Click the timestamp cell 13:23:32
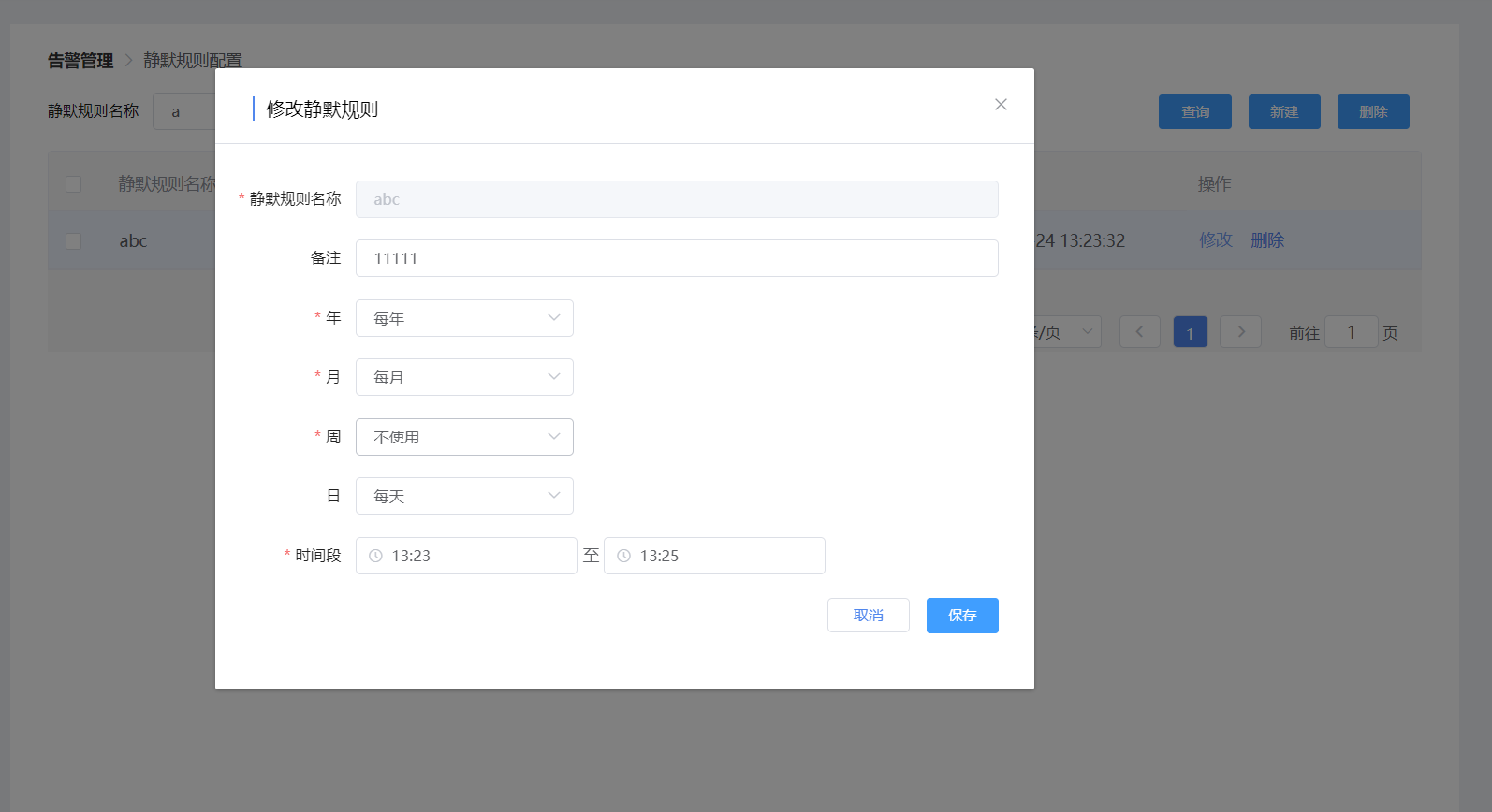Viewport: 1492px width, 812px height. coord(1080,241)
